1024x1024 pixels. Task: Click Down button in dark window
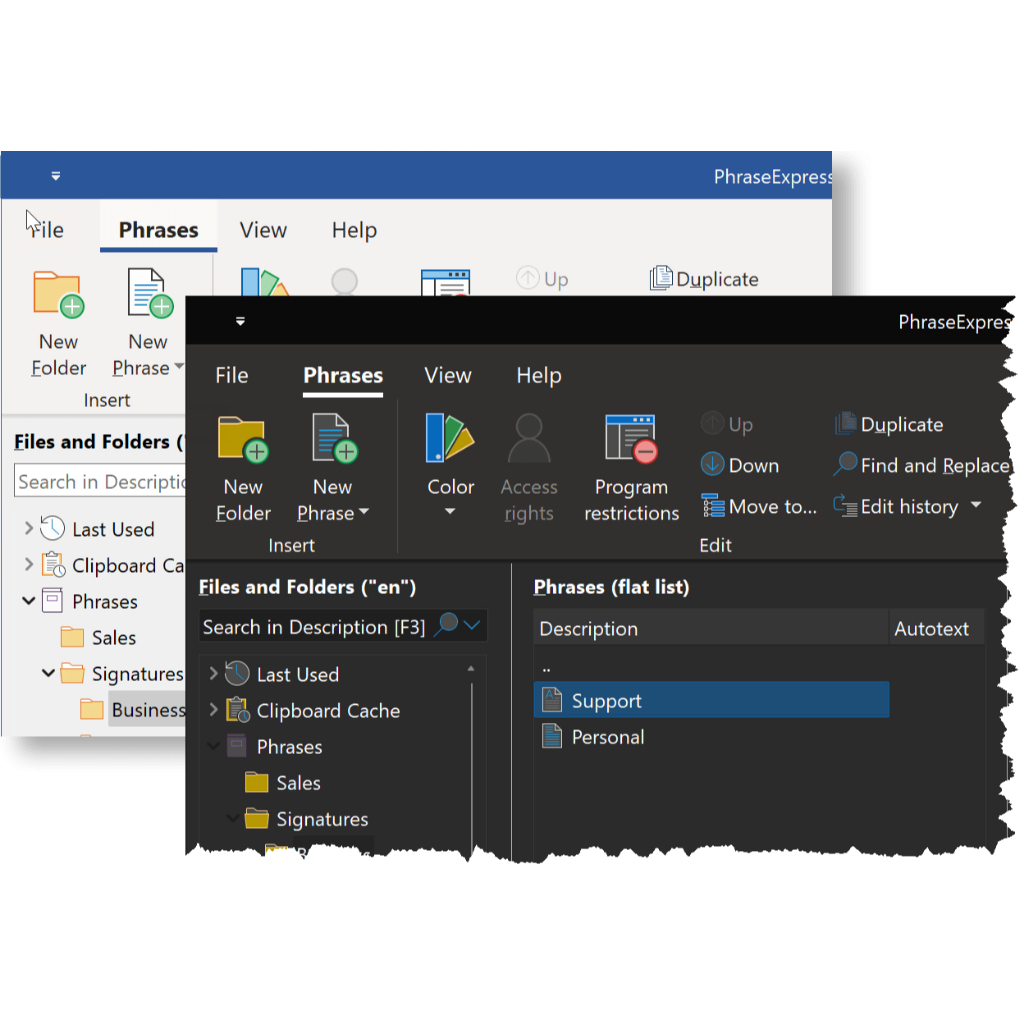[740, 466]
